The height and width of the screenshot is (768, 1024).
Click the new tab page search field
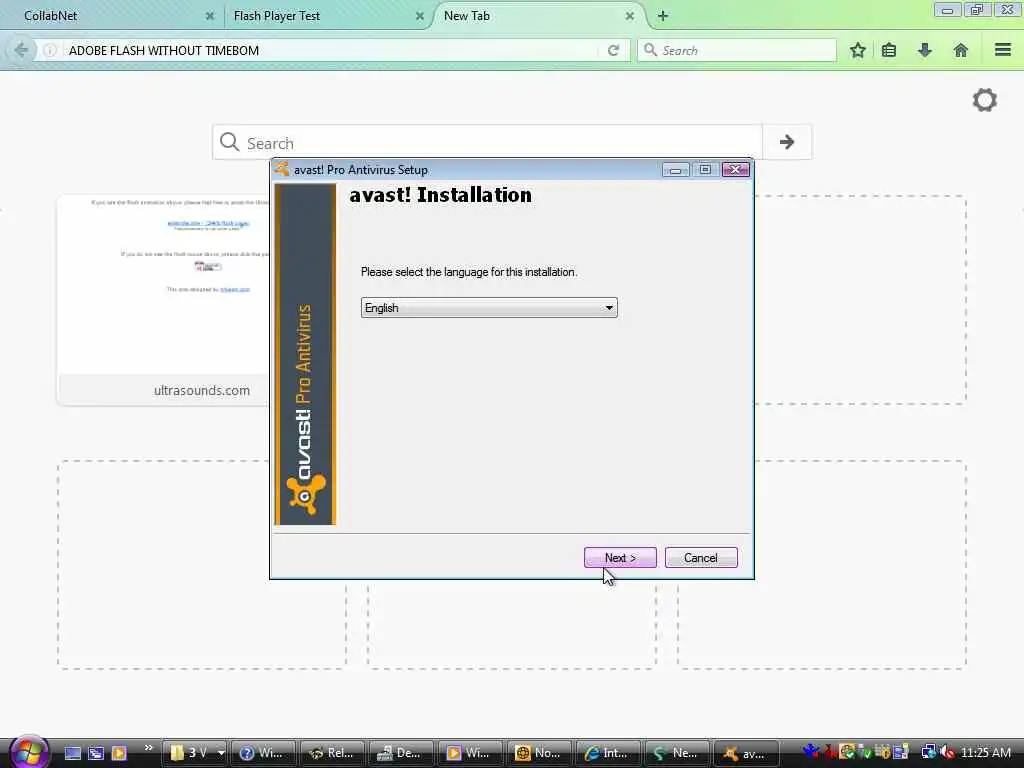click(487, 142)
